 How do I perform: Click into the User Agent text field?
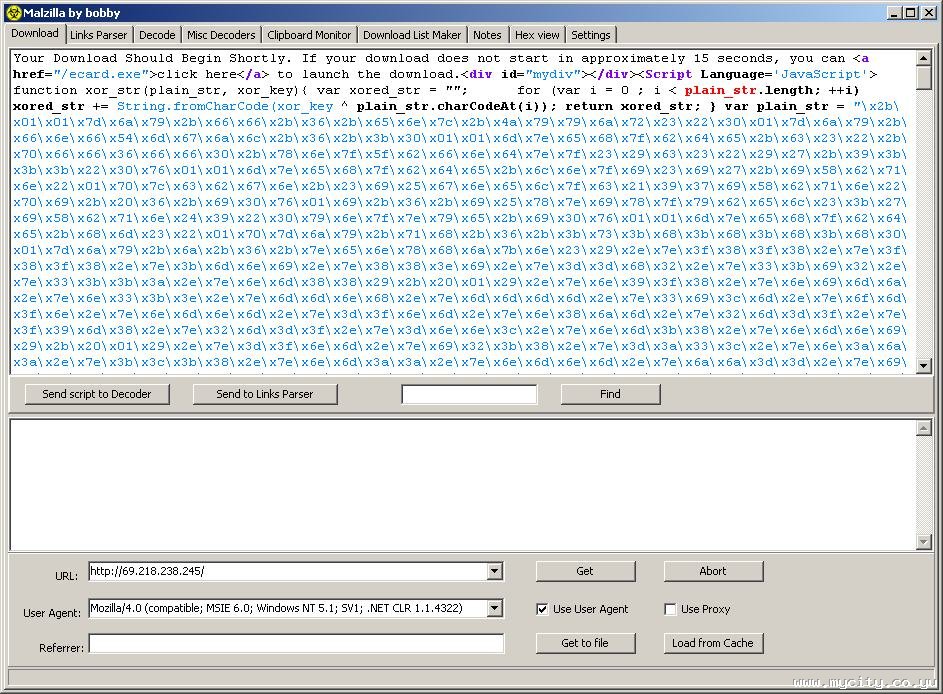click(x=288, y=608)
